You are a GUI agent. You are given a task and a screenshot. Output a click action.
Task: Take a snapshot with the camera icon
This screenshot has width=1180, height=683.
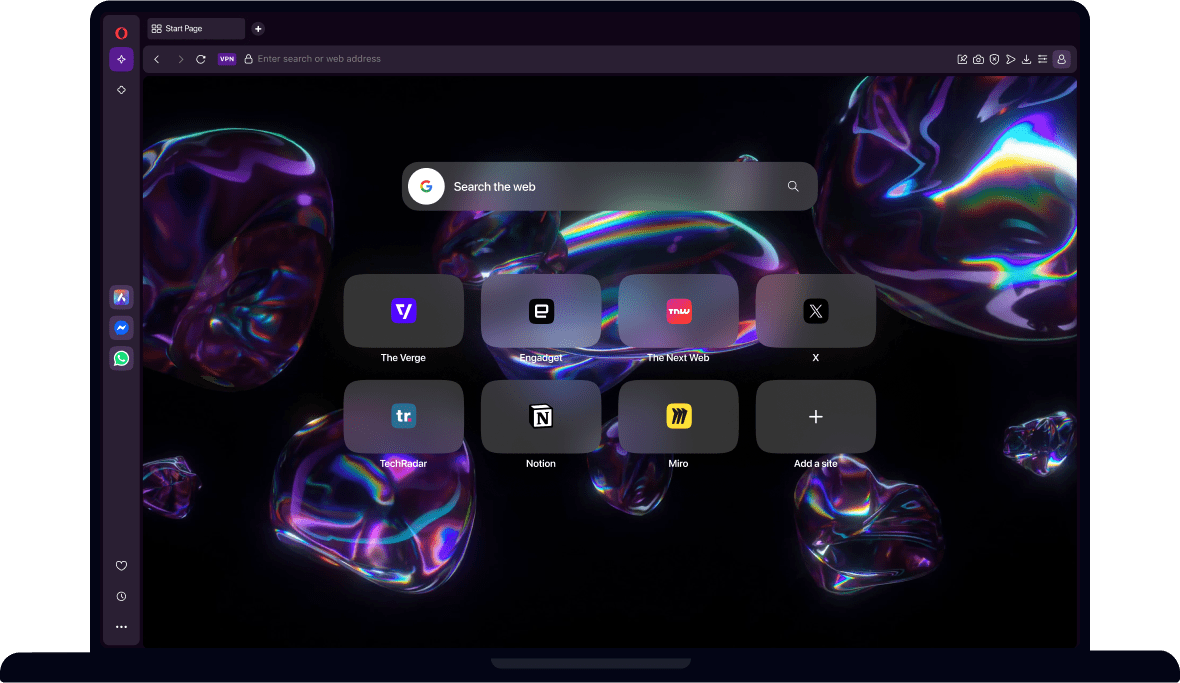[978, 59]
